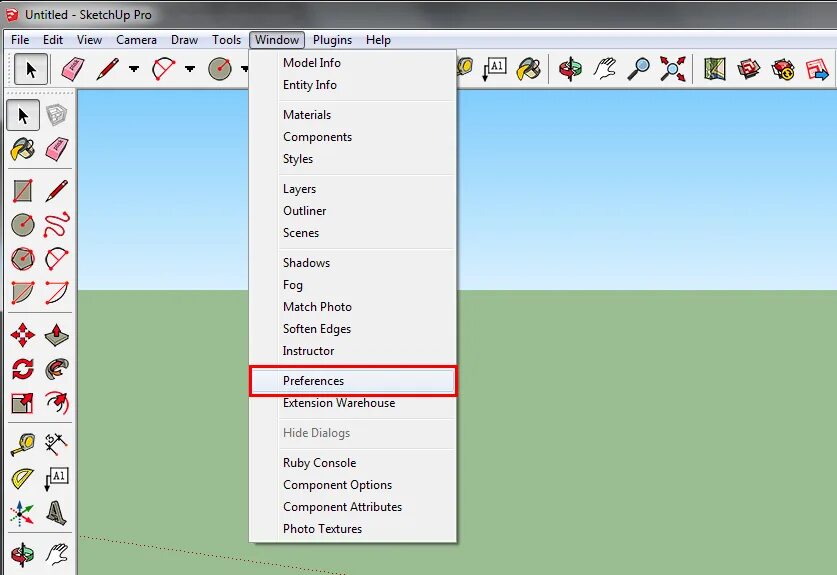Screen dimensions: 837x575
Task: Select the Polygon tool
Action: pyautogui.click(x=22, y=259)
